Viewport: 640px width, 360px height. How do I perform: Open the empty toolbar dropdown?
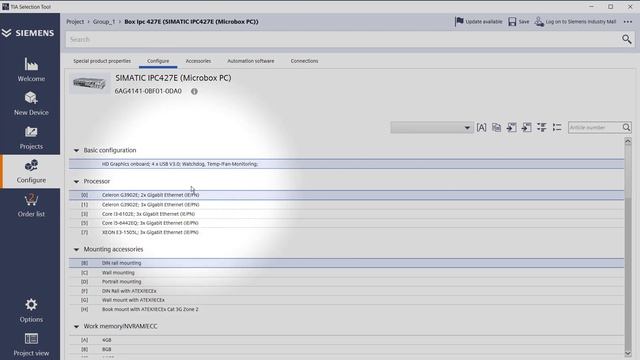pos(432,128)
